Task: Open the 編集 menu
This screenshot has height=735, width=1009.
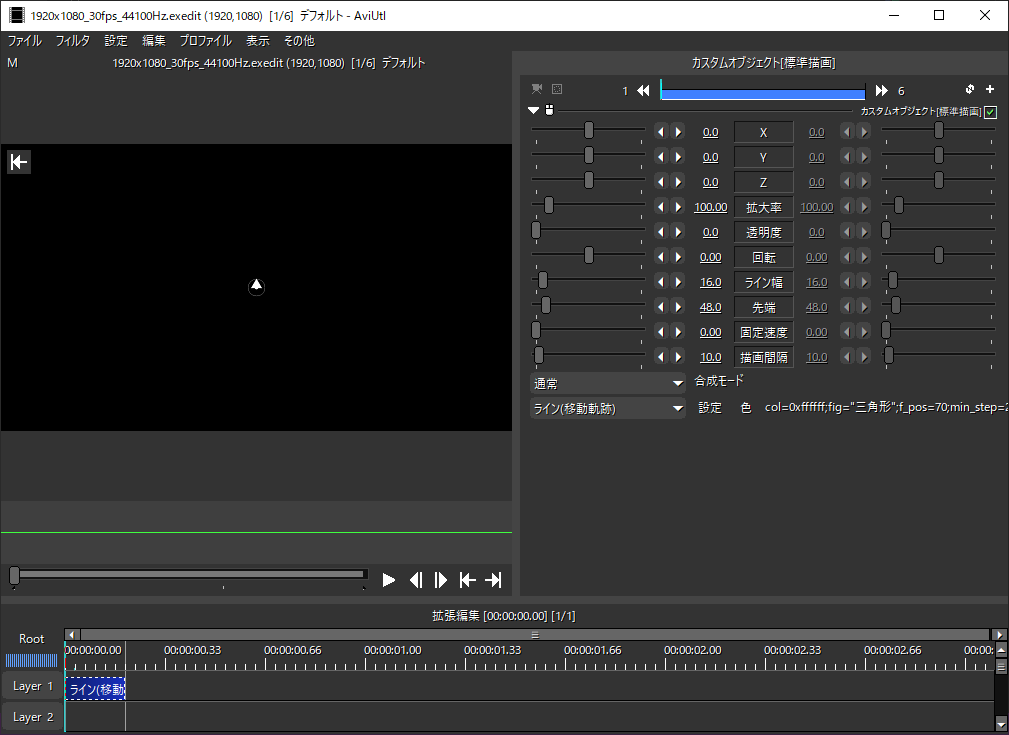Action: (x=154, y=41)
